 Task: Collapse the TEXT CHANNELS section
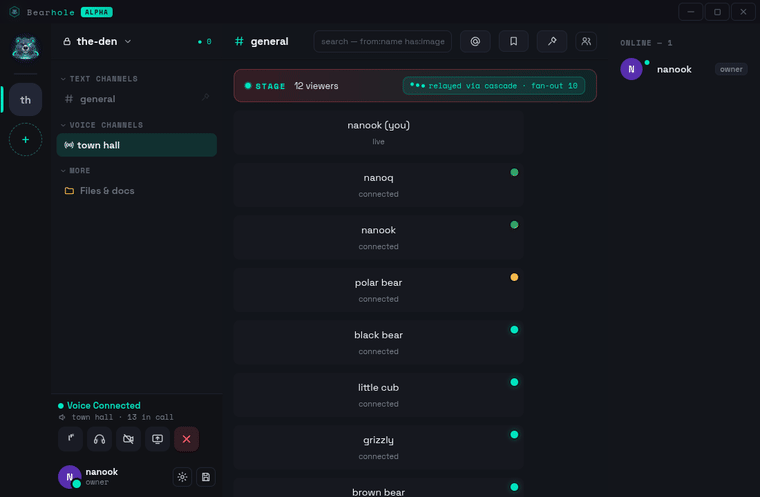tap(99, 79)
